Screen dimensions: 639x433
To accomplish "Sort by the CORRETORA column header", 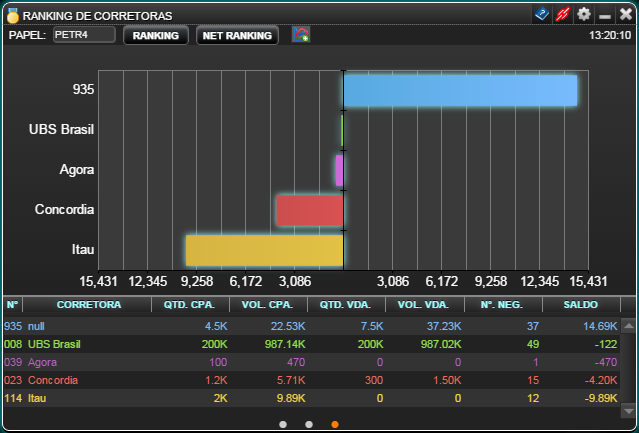I will point(88,305).
